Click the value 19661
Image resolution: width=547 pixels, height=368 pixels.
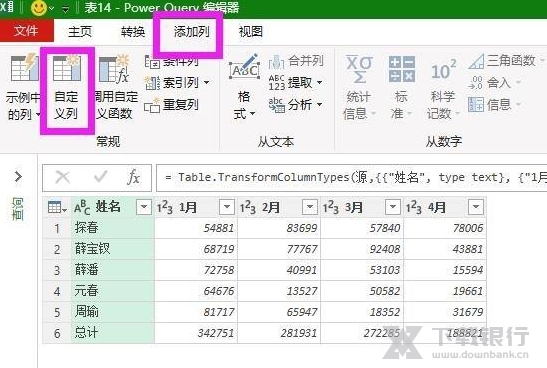pos(468,291)
